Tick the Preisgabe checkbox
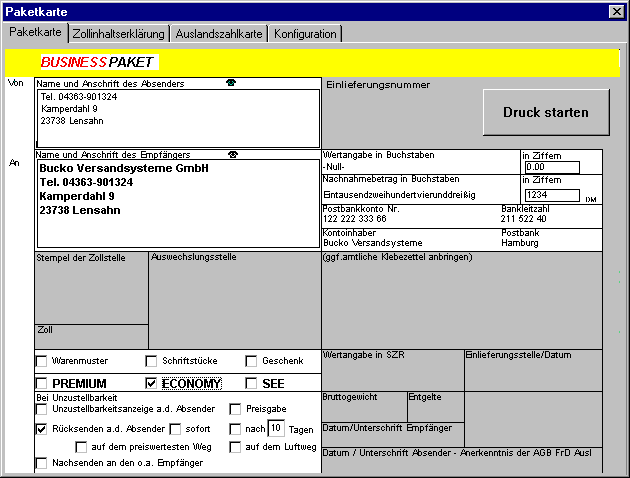Image resolution: width=630 pixels, height=478 pixels. [235, 409]
